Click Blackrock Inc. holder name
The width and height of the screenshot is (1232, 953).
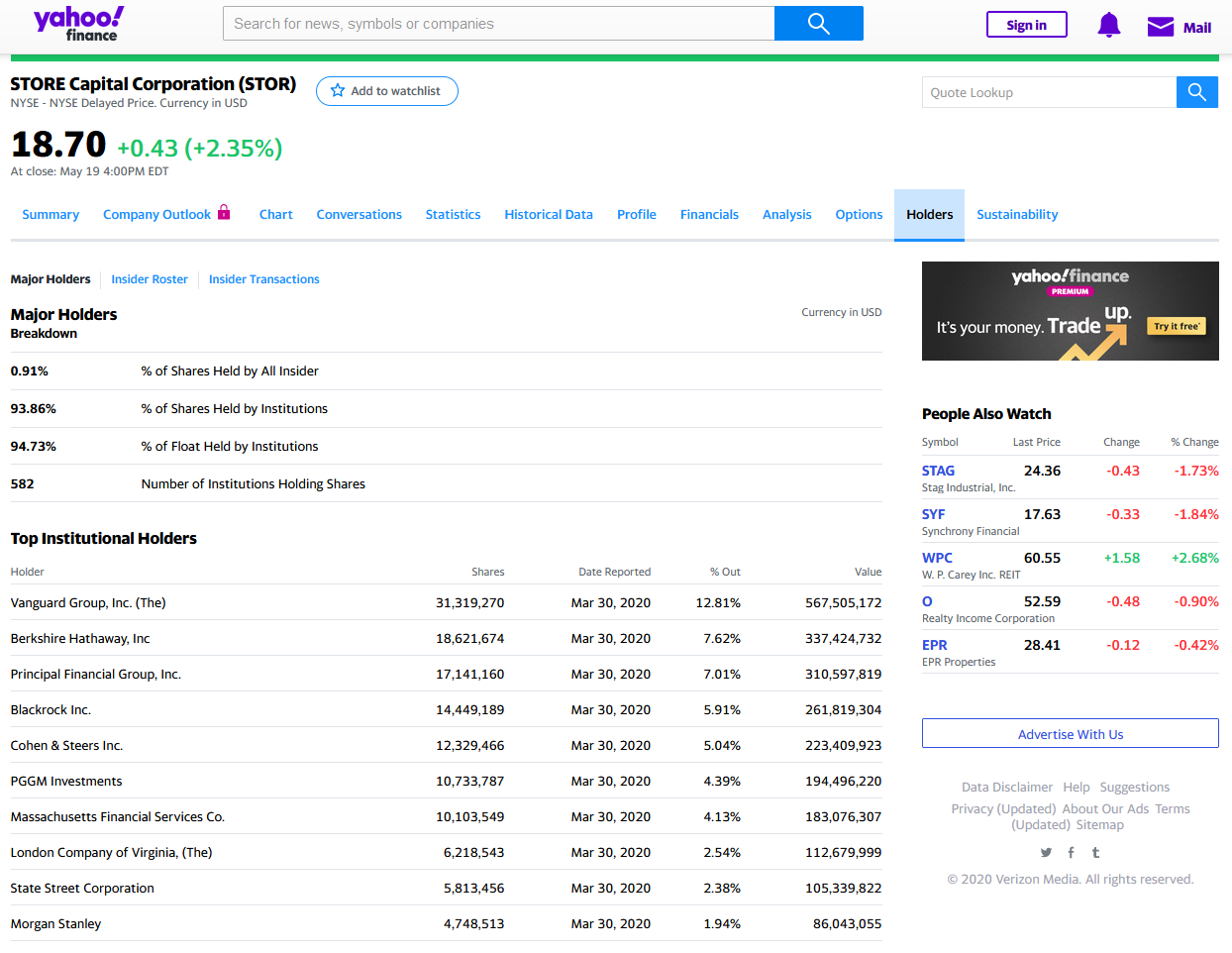(x=51, y=710)
